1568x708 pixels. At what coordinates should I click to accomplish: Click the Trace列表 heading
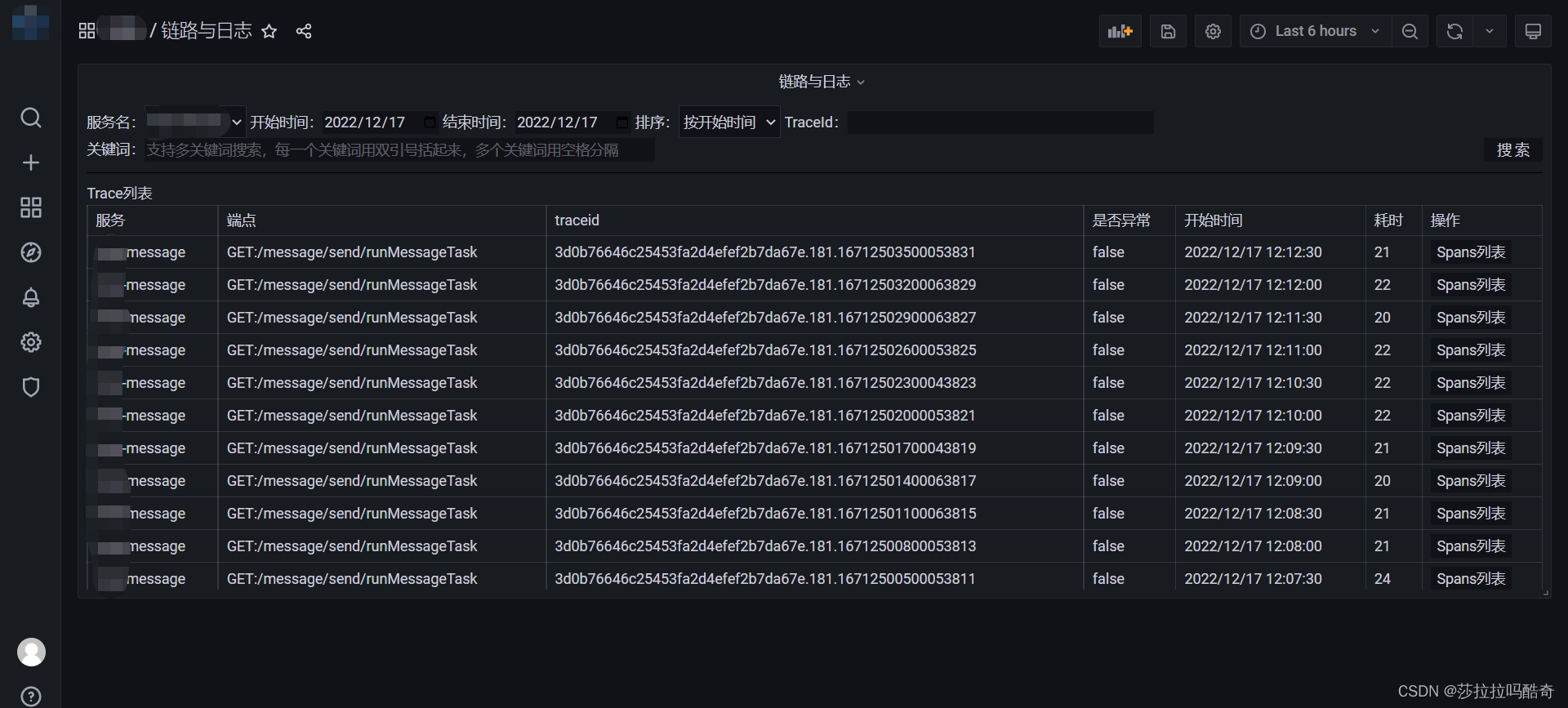point(119,194)
